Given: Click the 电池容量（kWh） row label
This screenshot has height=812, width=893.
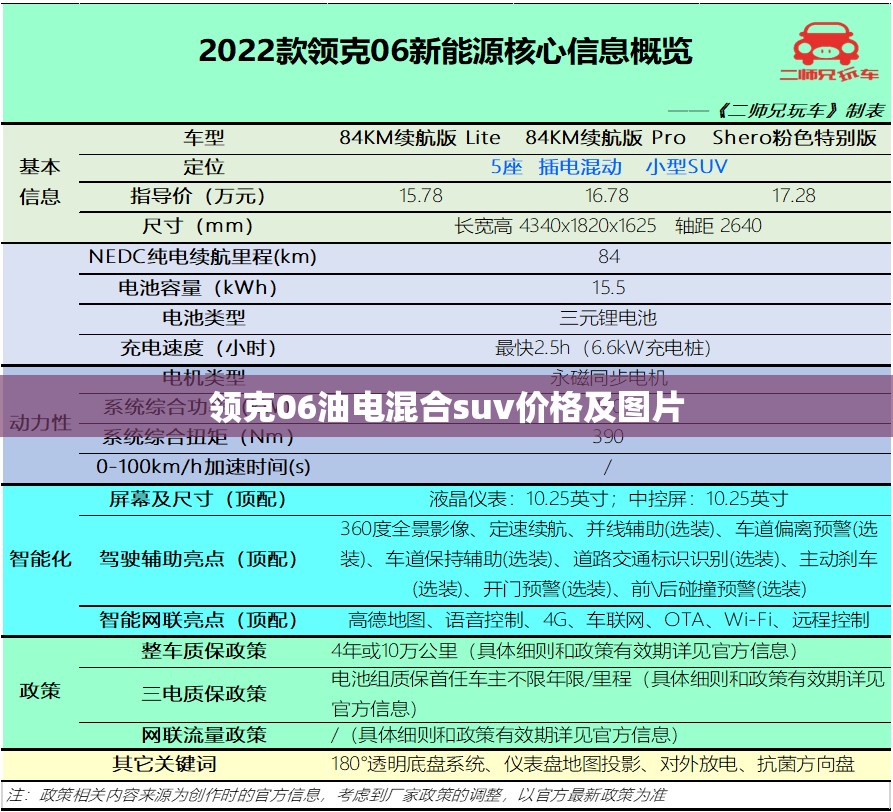Looking at the screenshot, I should tap(198, 288).
